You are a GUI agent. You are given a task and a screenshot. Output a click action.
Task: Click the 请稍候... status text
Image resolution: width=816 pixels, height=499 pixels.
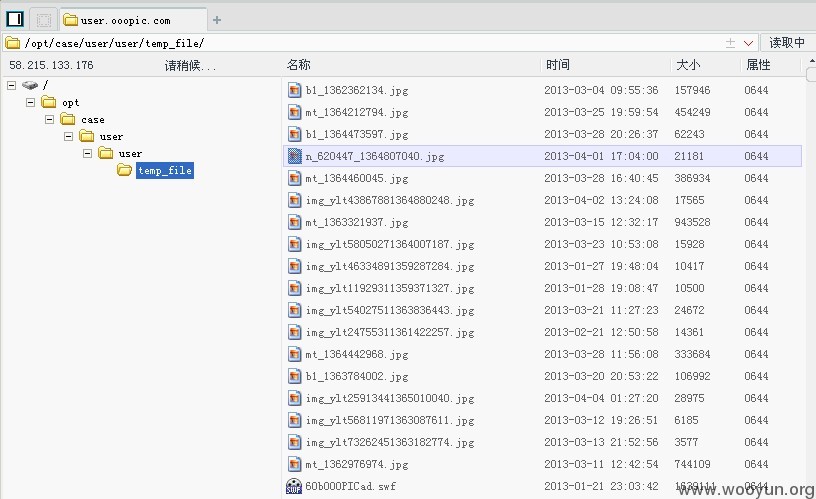(190, 65)
